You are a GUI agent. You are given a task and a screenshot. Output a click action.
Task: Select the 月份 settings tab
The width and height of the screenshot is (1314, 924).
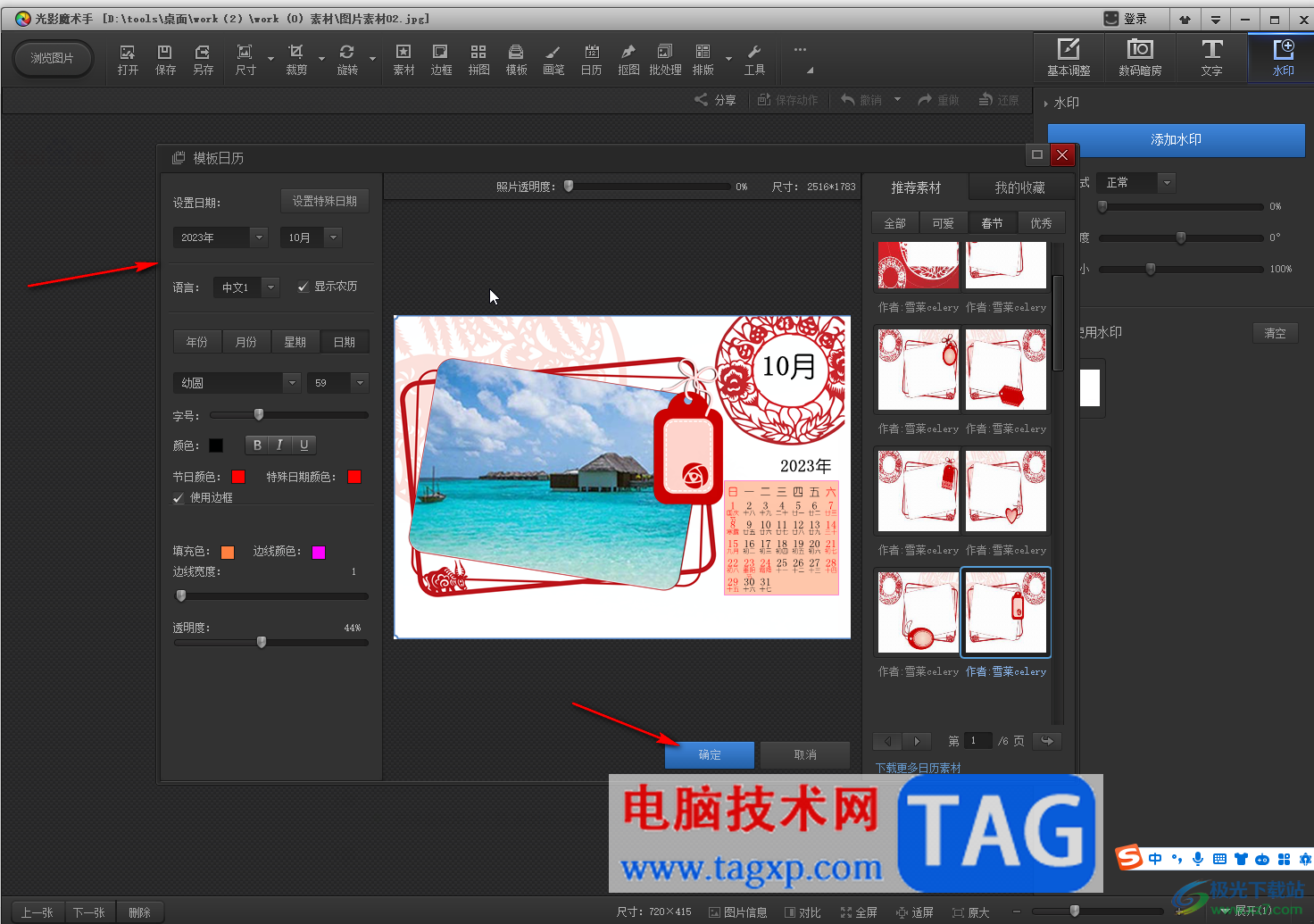tap(246, 342)
